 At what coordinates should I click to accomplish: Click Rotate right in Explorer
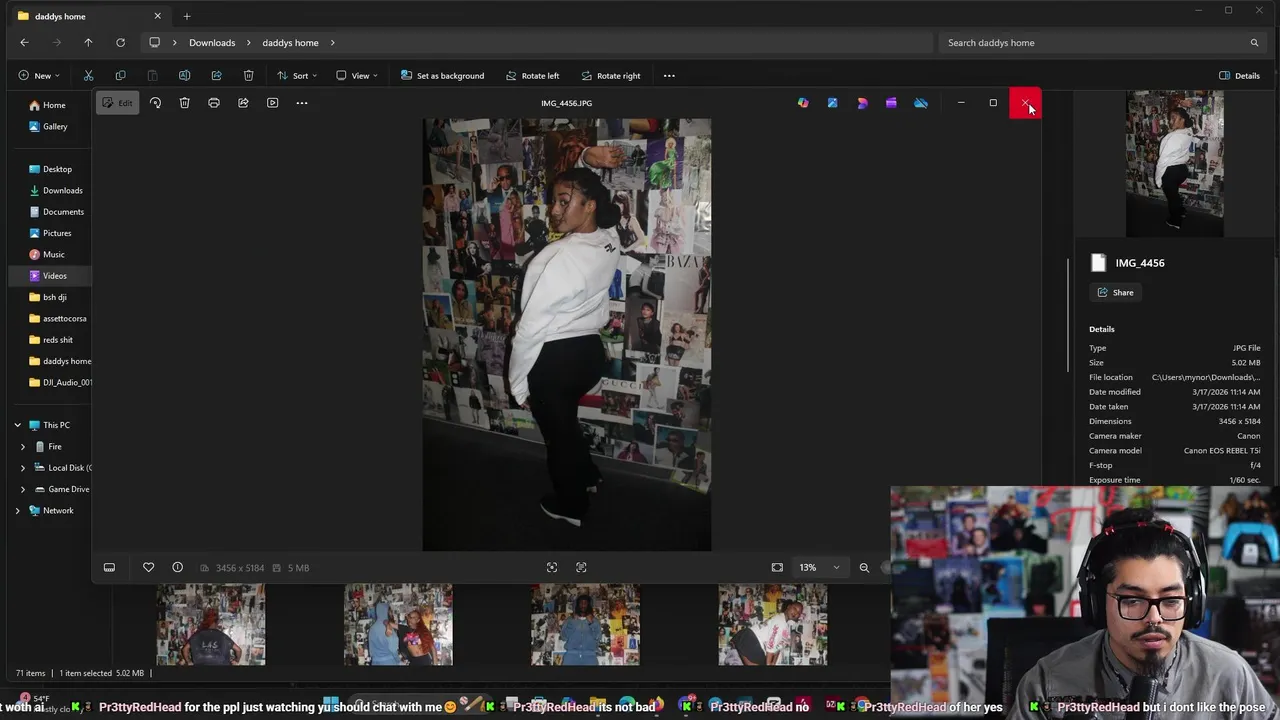point(609,76)
